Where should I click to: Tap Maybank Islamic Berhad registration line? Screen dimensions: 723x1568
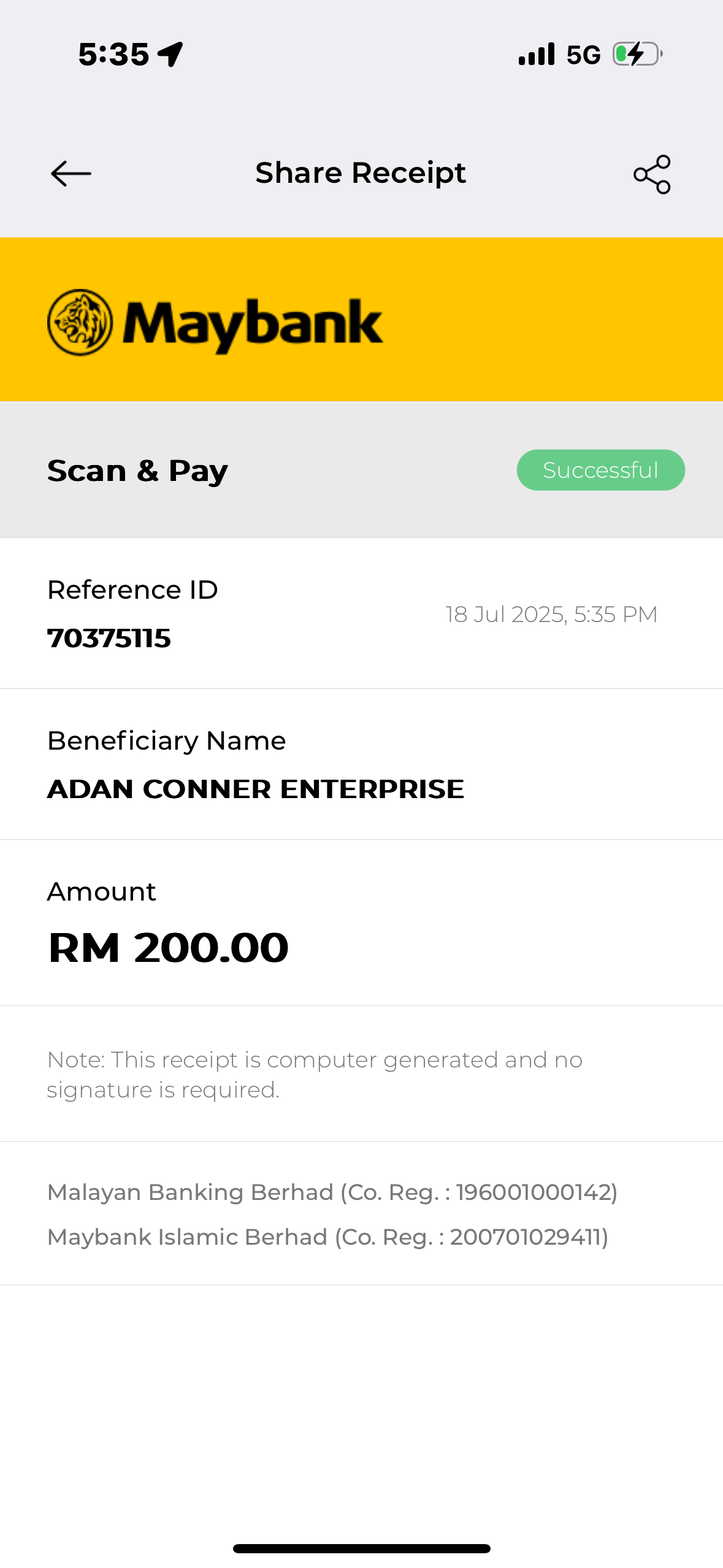click(x=327, y=1237)
